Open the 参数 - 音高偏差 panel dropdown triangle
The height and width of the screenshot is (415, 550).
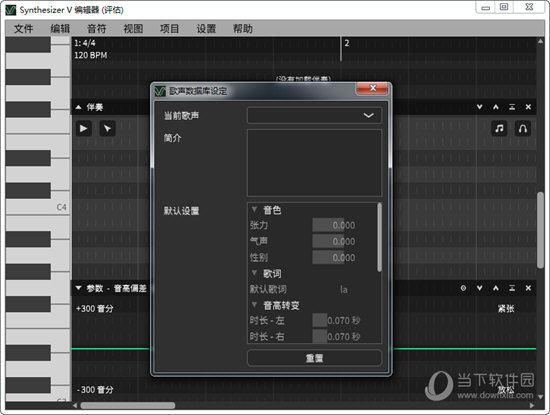point(79,288)
